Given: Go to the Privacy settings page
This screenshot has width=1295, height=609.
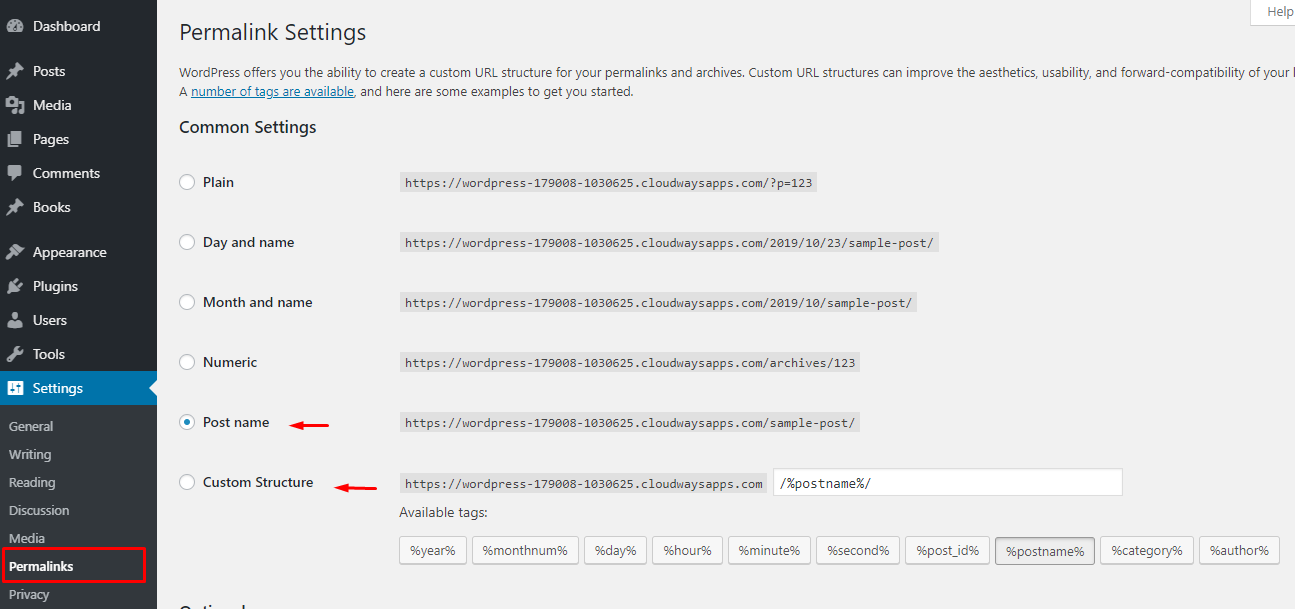Looking at the screenshot, I should click(x=29, y=594).
